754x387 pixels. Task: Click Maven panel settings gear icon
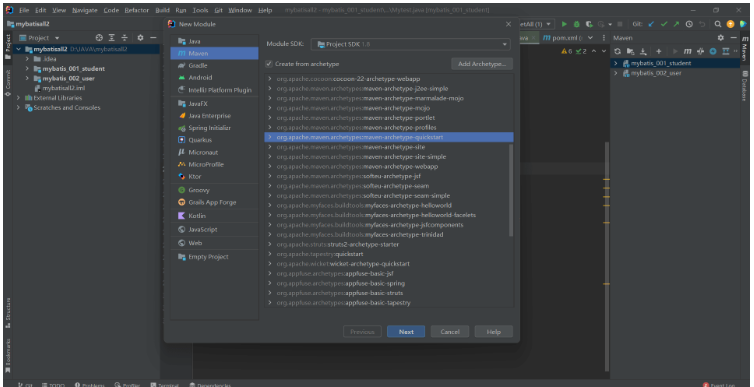720,37
